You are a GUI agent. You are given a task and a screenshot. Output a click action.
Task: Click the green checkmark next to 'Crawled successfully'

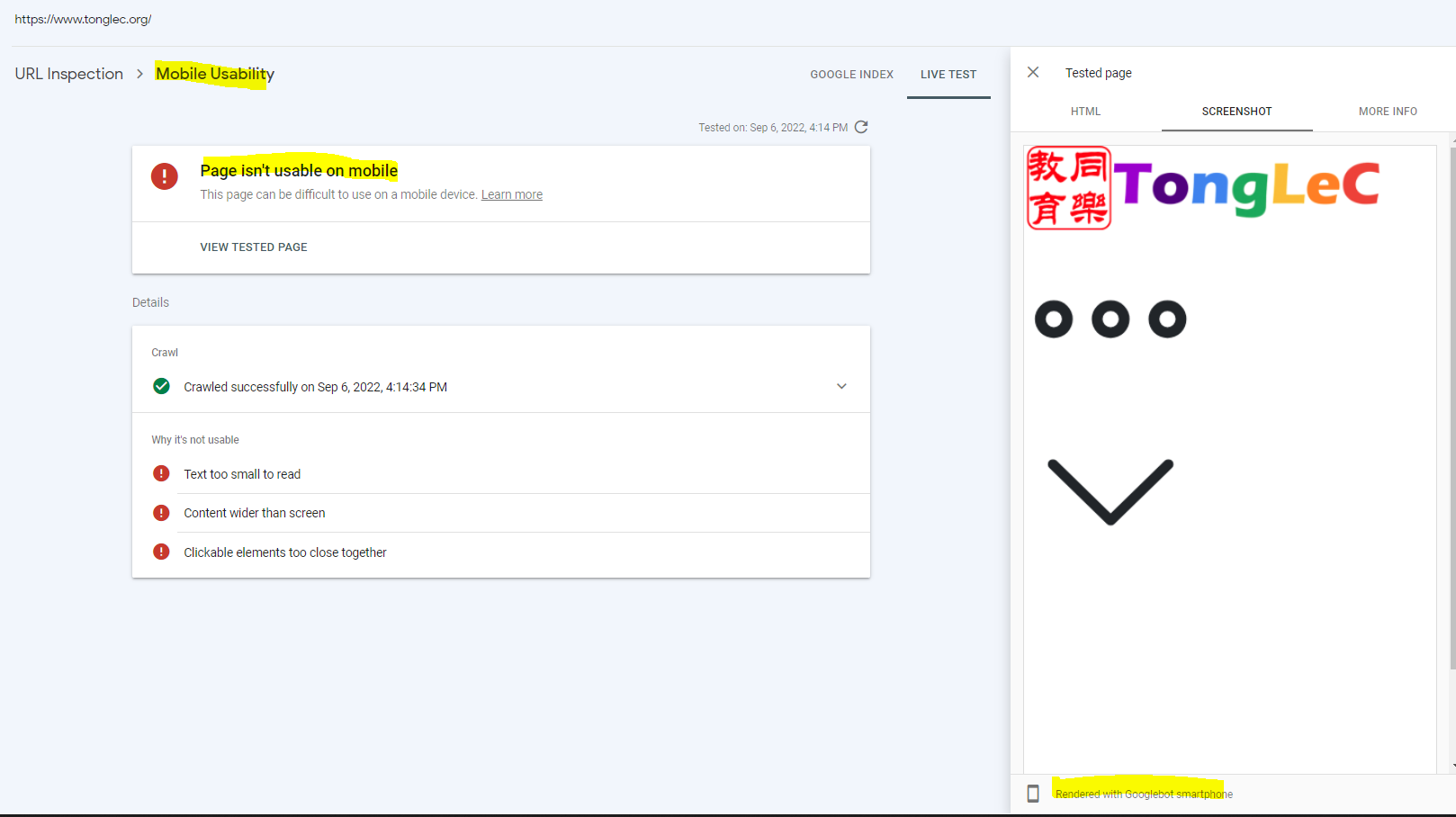[161, 386]
